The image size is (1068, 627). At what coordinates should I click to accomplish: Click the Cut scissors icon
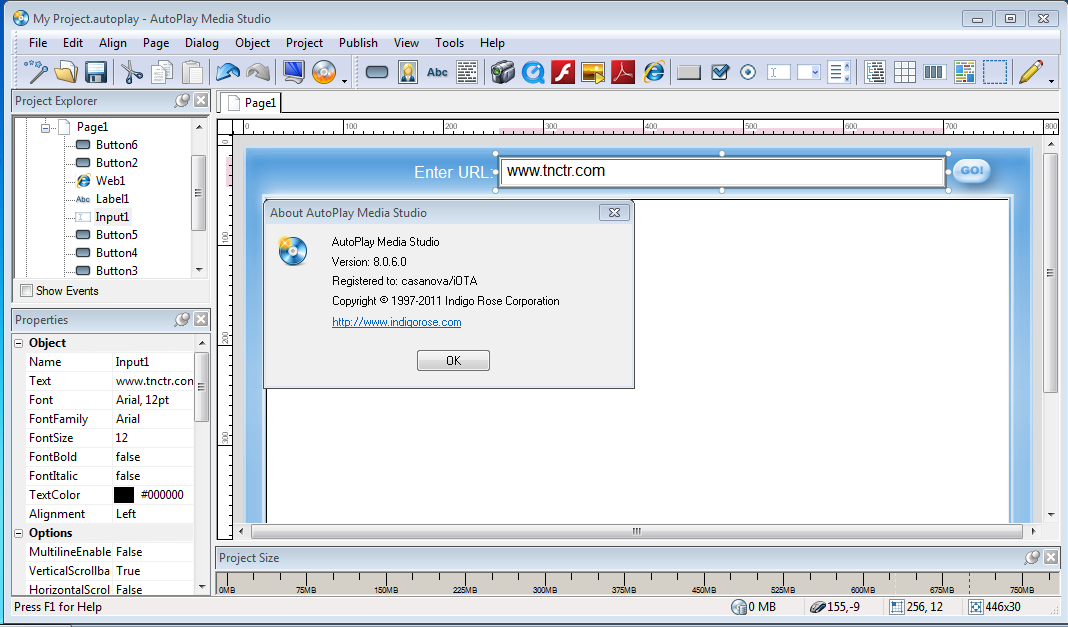(x=131, y=71)
